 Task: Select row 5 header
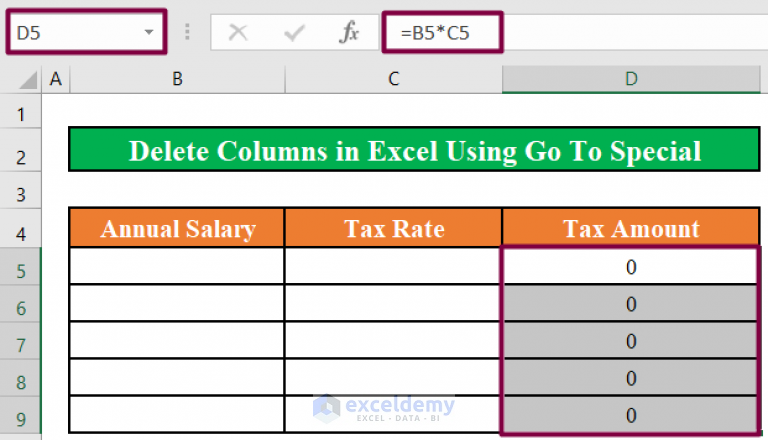(x=21, y=266)
